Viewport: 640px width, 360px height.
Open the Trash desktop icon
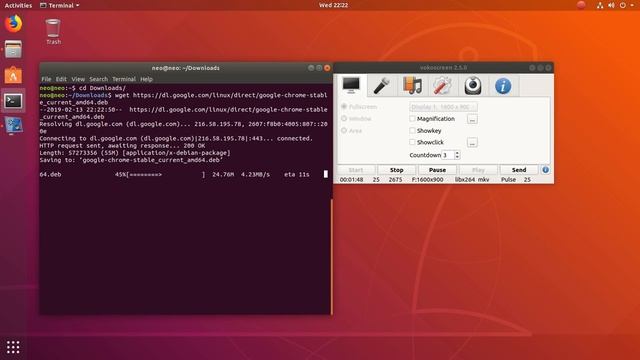coord(53,31)
